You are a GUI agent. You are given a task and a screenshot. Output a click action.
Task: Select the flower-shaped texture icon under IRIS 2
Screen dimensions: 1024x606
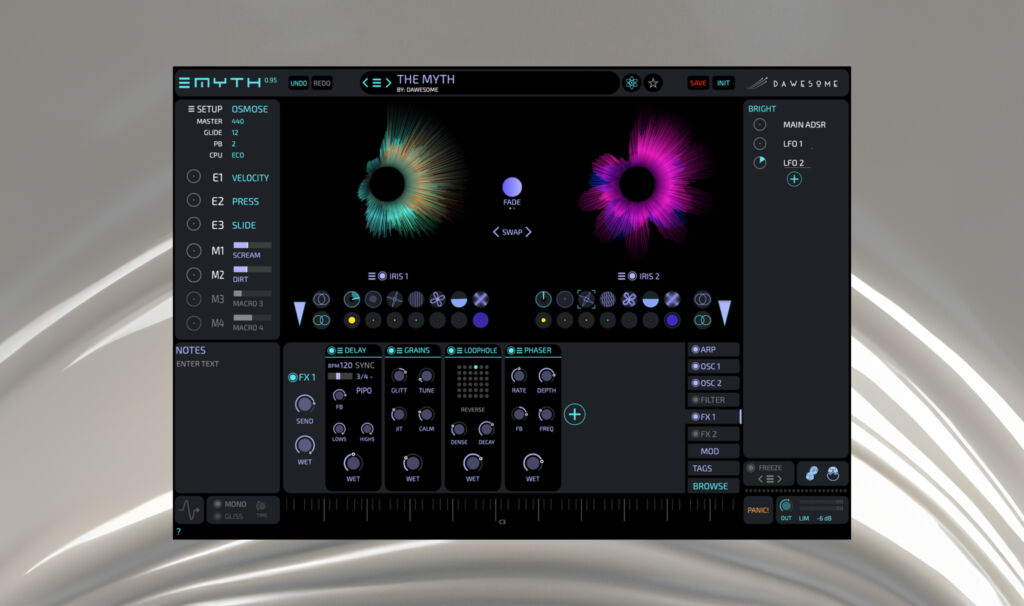[629, 299]
